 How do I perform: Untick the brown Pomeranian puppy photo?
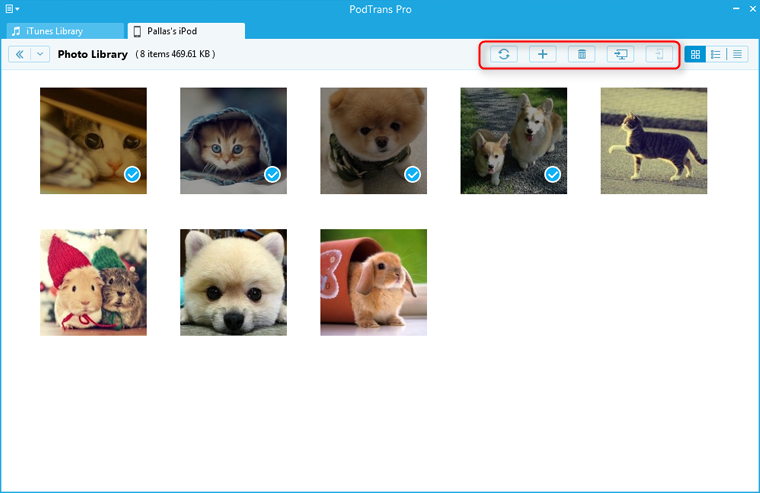[413, 175]
